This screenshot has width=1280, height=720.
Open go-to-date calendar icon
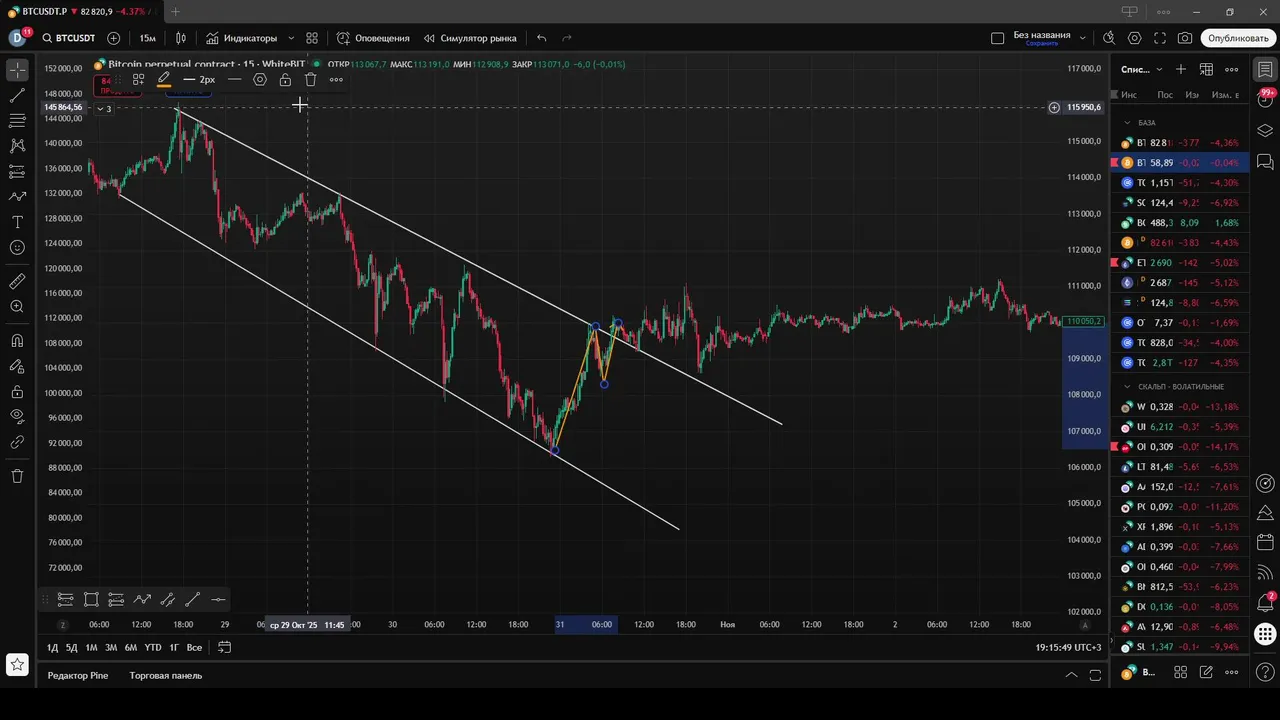(225, 647)
